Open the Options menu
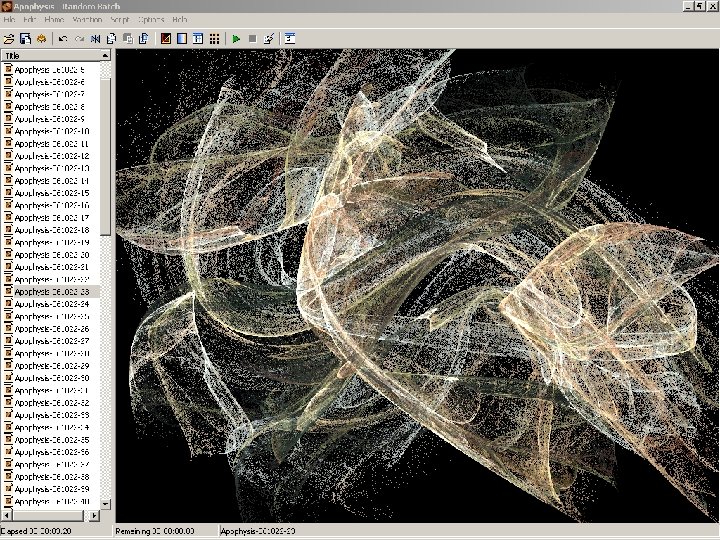This screenshot has width=720, height=540. pyautogui.click(x=151, y=20)
